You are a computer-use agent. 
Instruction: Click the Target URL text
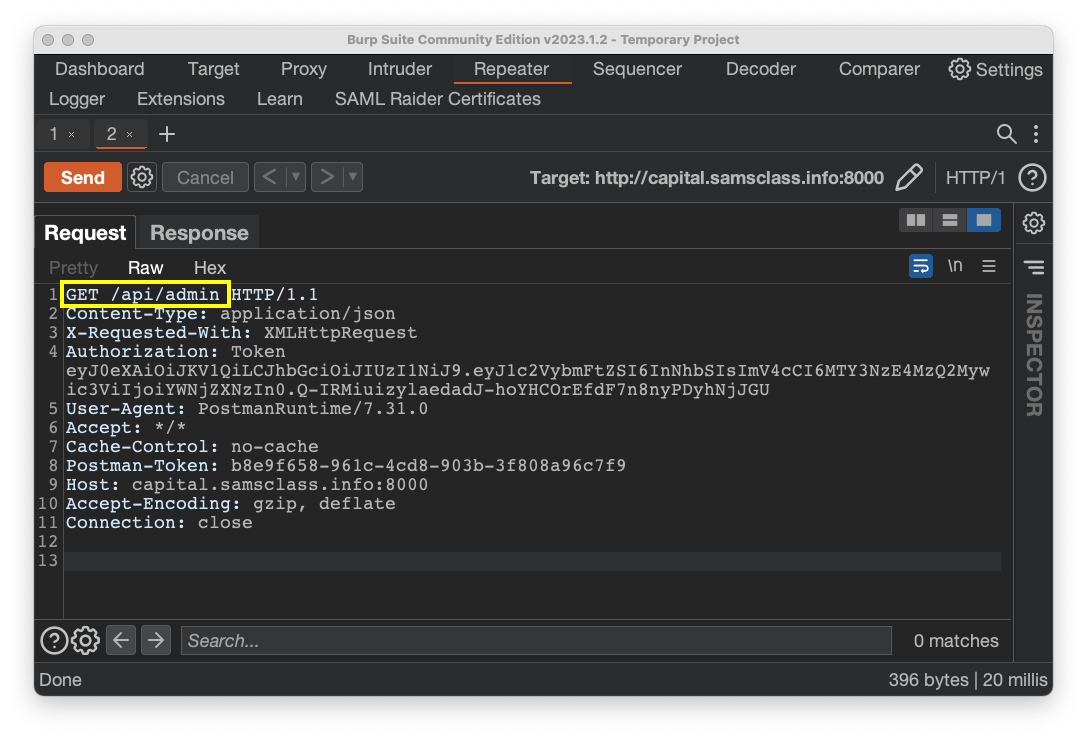707,178
